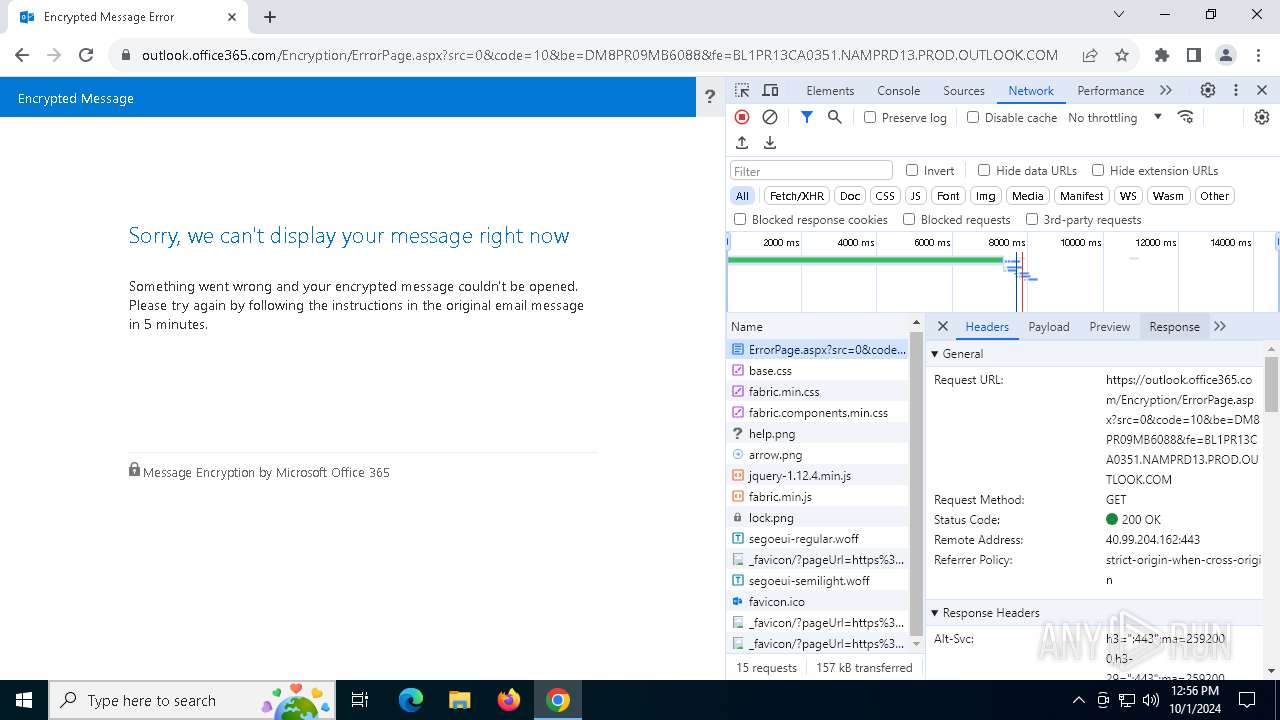The width and height of the screenshot is (1280, 720).
Task: Show more DevTools tabs chevron
Action: click(x=1166, y=90)
